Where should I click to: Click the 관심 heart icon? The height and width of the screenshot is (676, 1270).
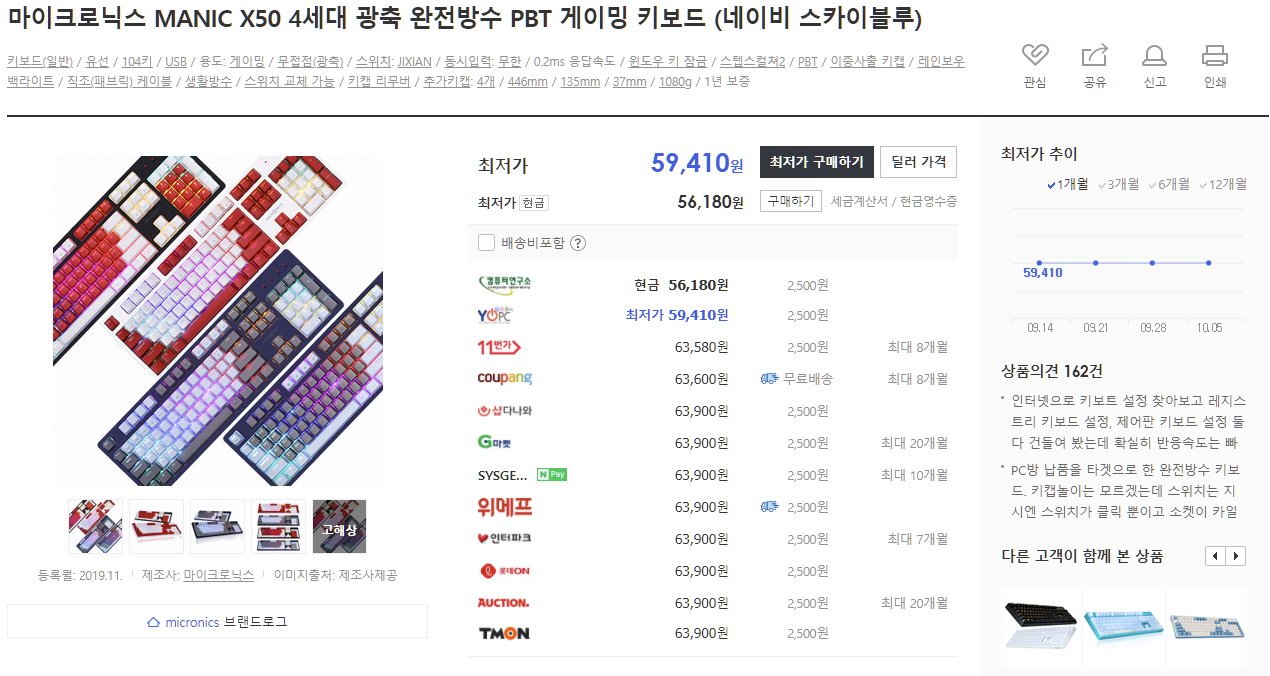(1035, 55)
